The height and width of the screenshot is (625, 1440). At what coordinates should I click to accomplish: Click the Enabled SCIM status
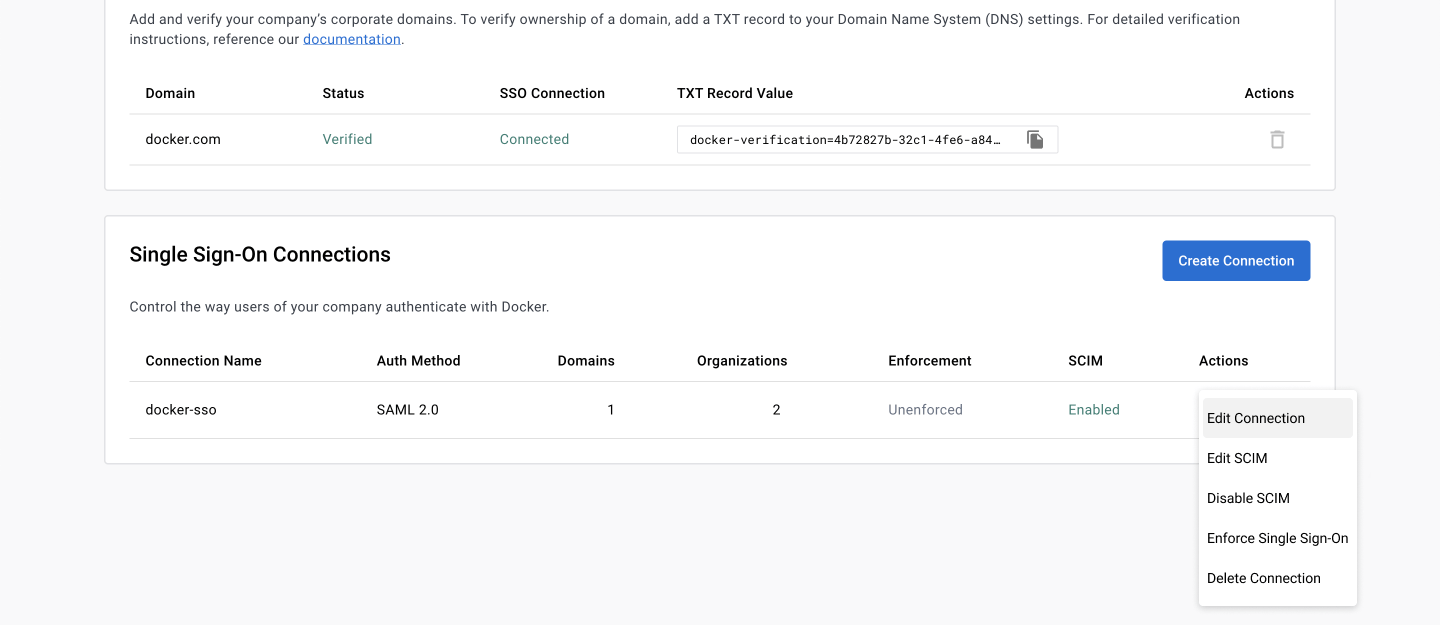[x=1094, y=410]
